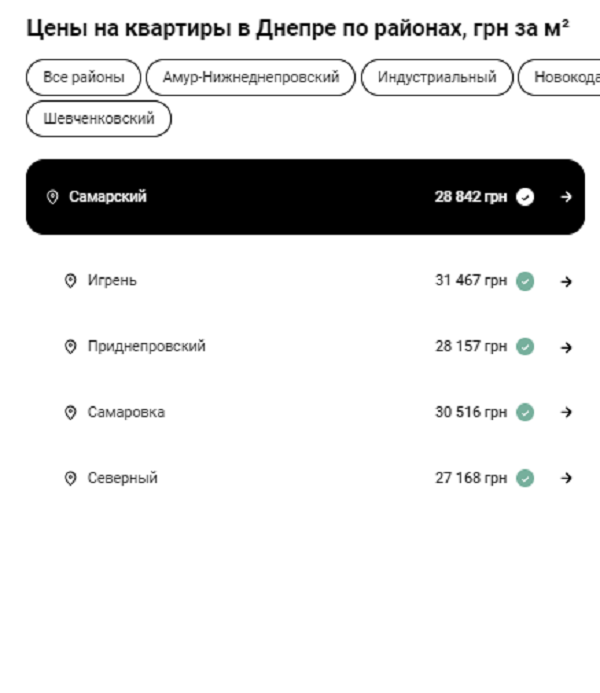The width and height of the screenshot is (600, 693).
Task: Click the location pin next to Самаровка
Action: point(70,412)
